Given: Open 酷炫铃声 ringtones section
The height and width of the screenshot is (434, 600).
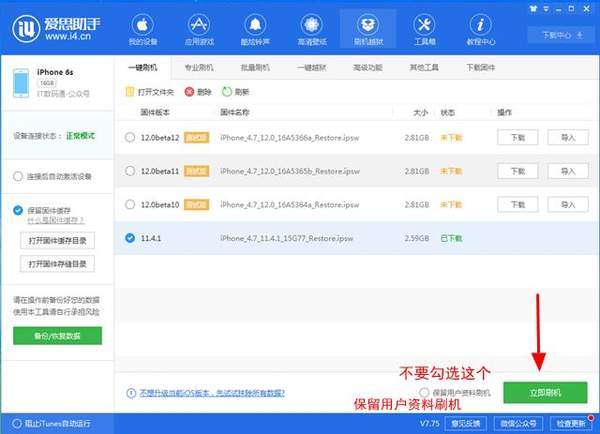Looking at the screenshot, I should [255, 30].
